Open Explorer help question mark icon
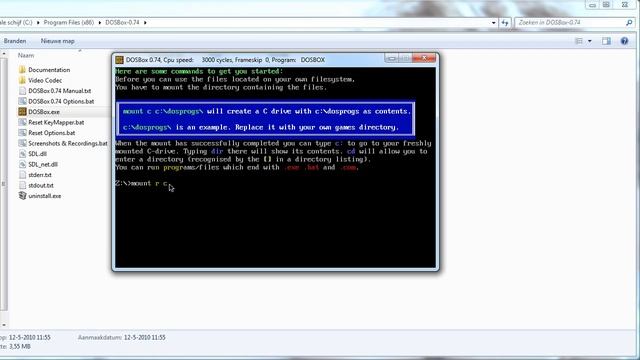 [x=624, y=41]
